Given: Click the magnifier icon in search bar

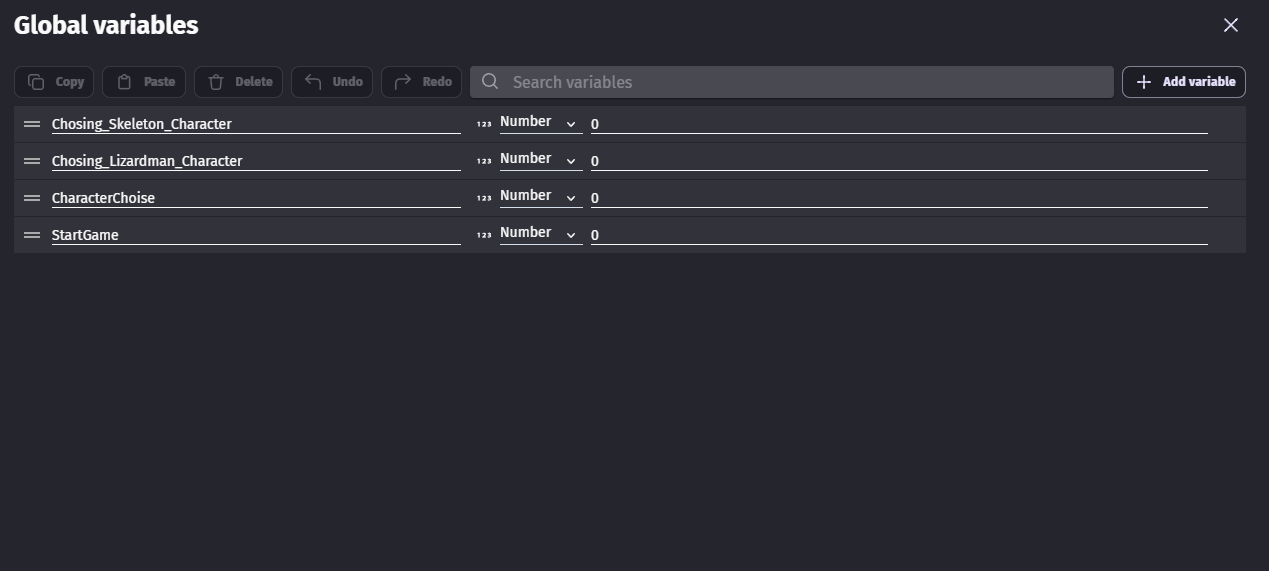Looking at the screenshot, I should pos(490,82).
